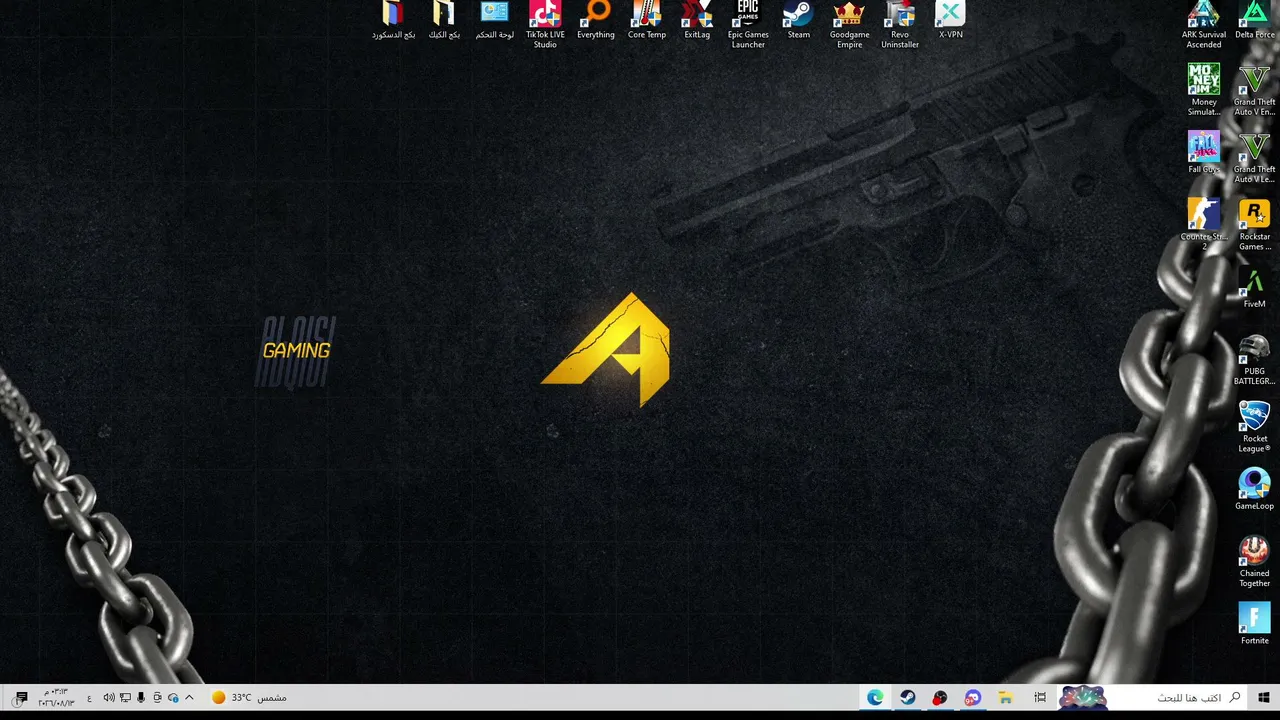Open the بكج الدسكورد folder icon
This screenshot has height=720, width=1280.
393,21
